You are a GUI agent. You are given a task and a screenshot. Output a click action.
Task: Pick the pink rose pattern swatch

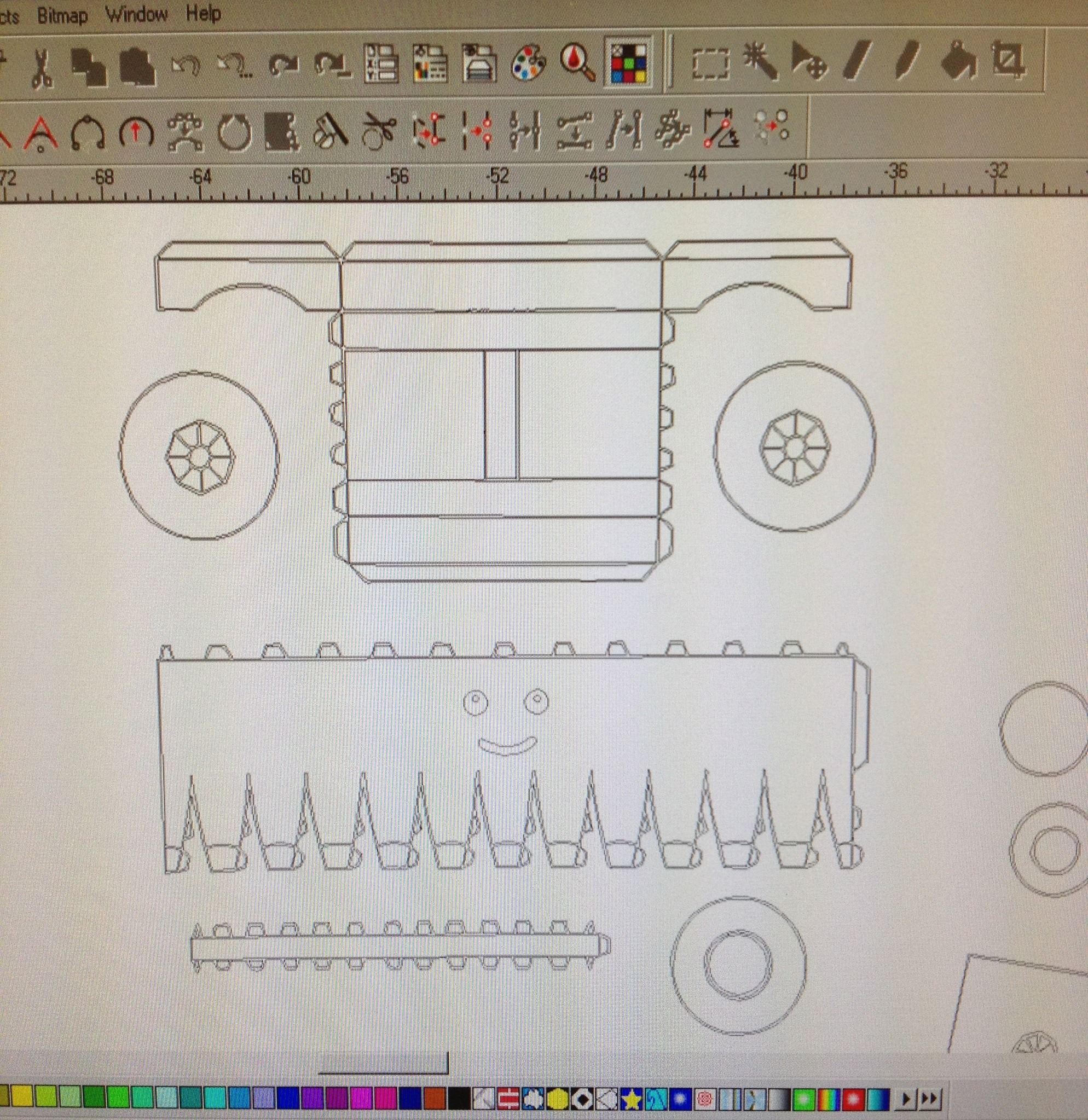(705, 1099)
